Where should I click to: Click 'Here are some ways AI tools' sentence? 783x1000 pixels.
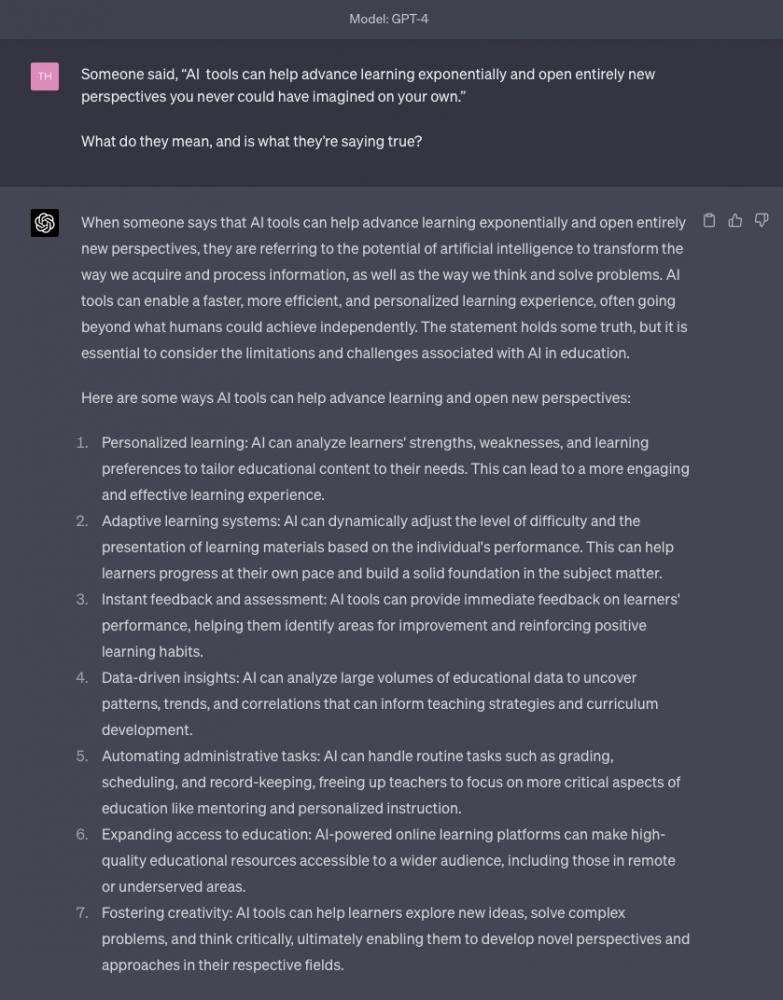click(x=356, y=398)
